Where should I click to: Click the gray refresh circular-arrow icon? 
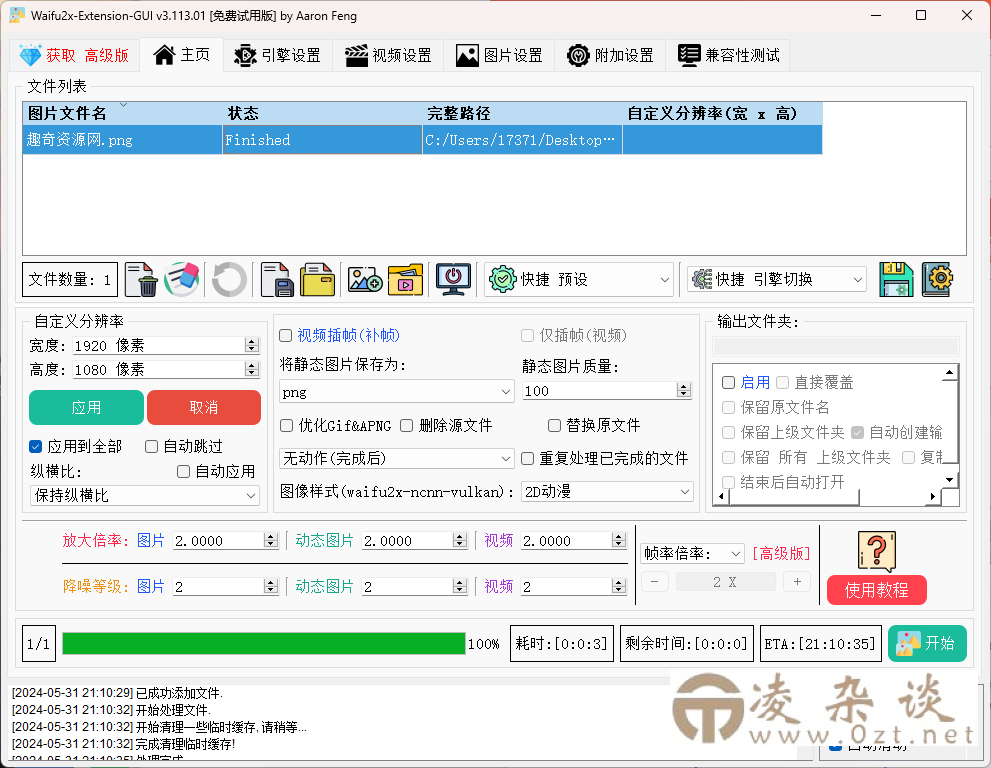point(229,279)
